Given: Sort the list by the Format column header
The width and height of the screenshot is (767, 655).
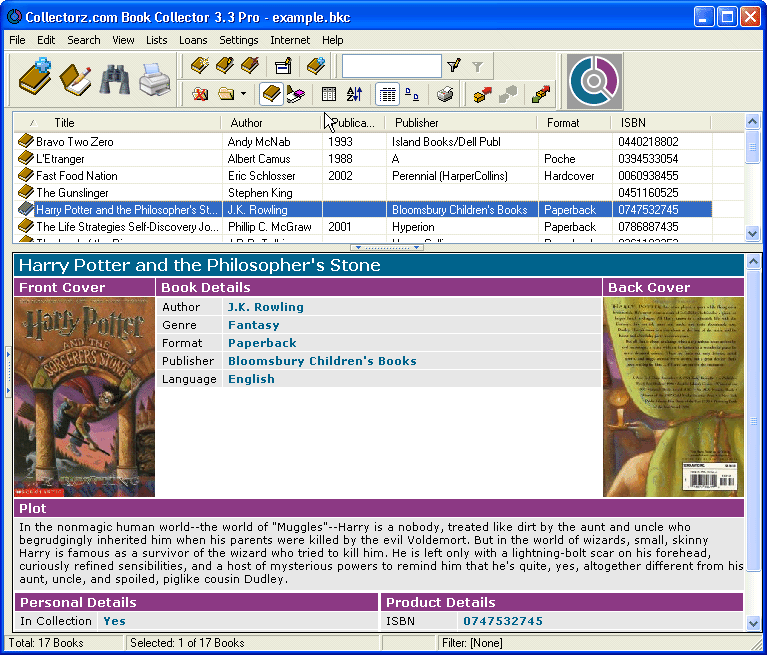Looking at the screenshot, I should tap(574, 123).
